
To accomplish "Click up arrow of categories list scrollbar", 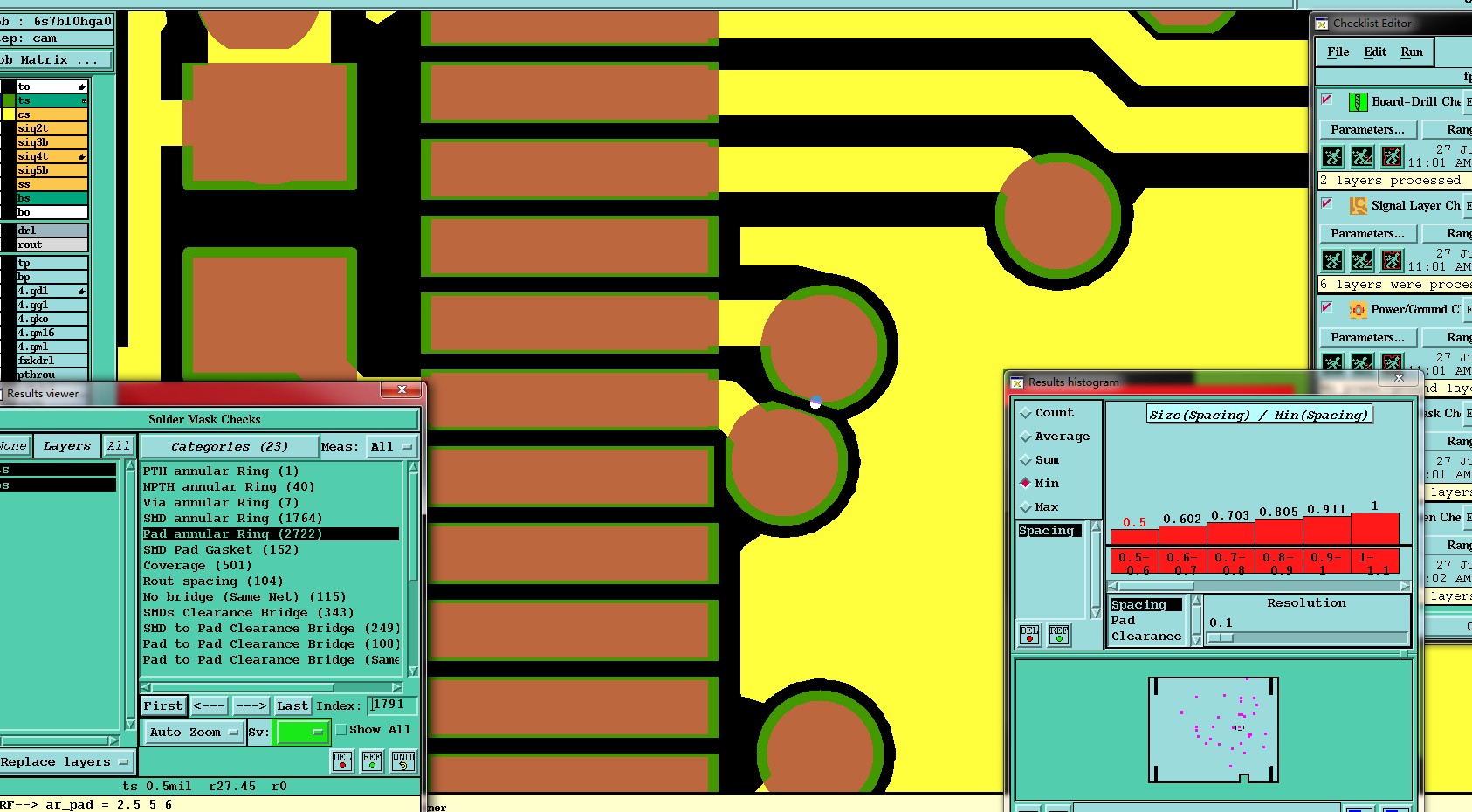I will pos(413,467).
